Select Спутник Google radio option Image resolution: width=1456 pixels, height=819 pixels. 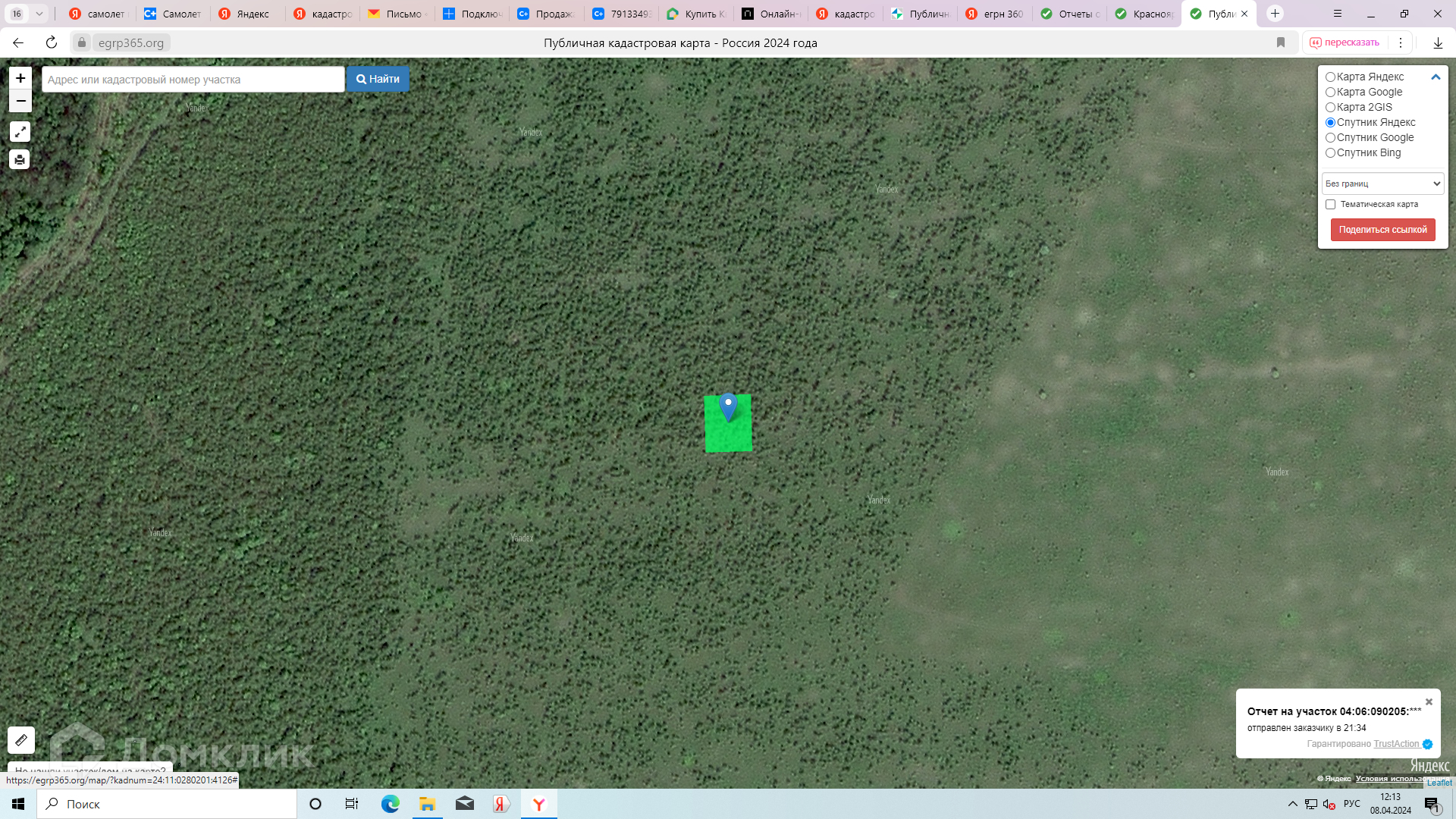pyautogui.click(x=1330, y=138)
